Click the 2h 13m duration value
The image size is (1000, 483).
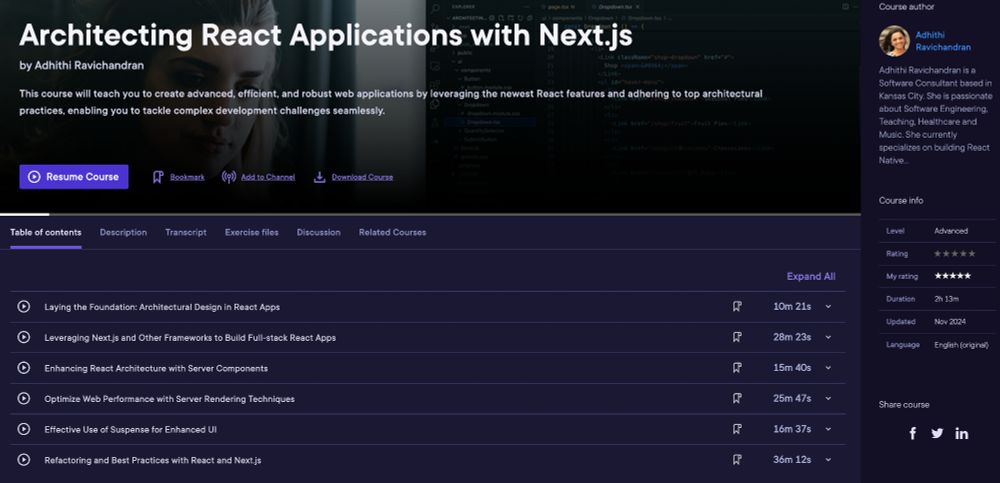pos(946,299)
